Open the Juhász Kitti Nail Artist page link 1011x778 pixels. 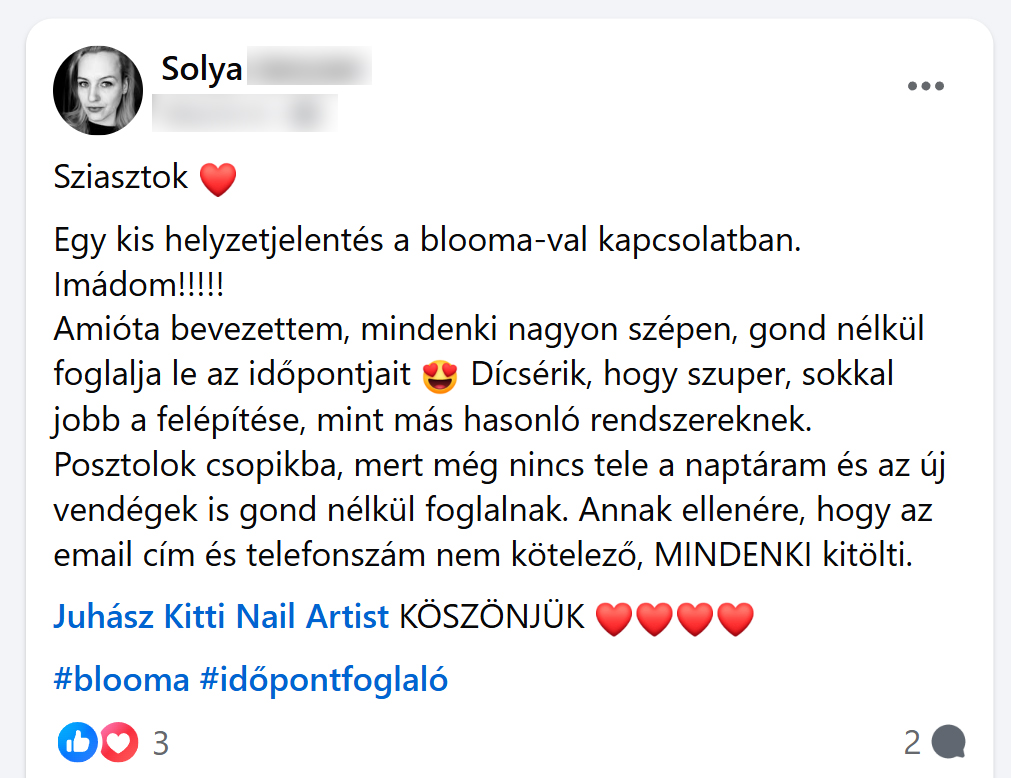pyautogui.click(x=221, y=616)
